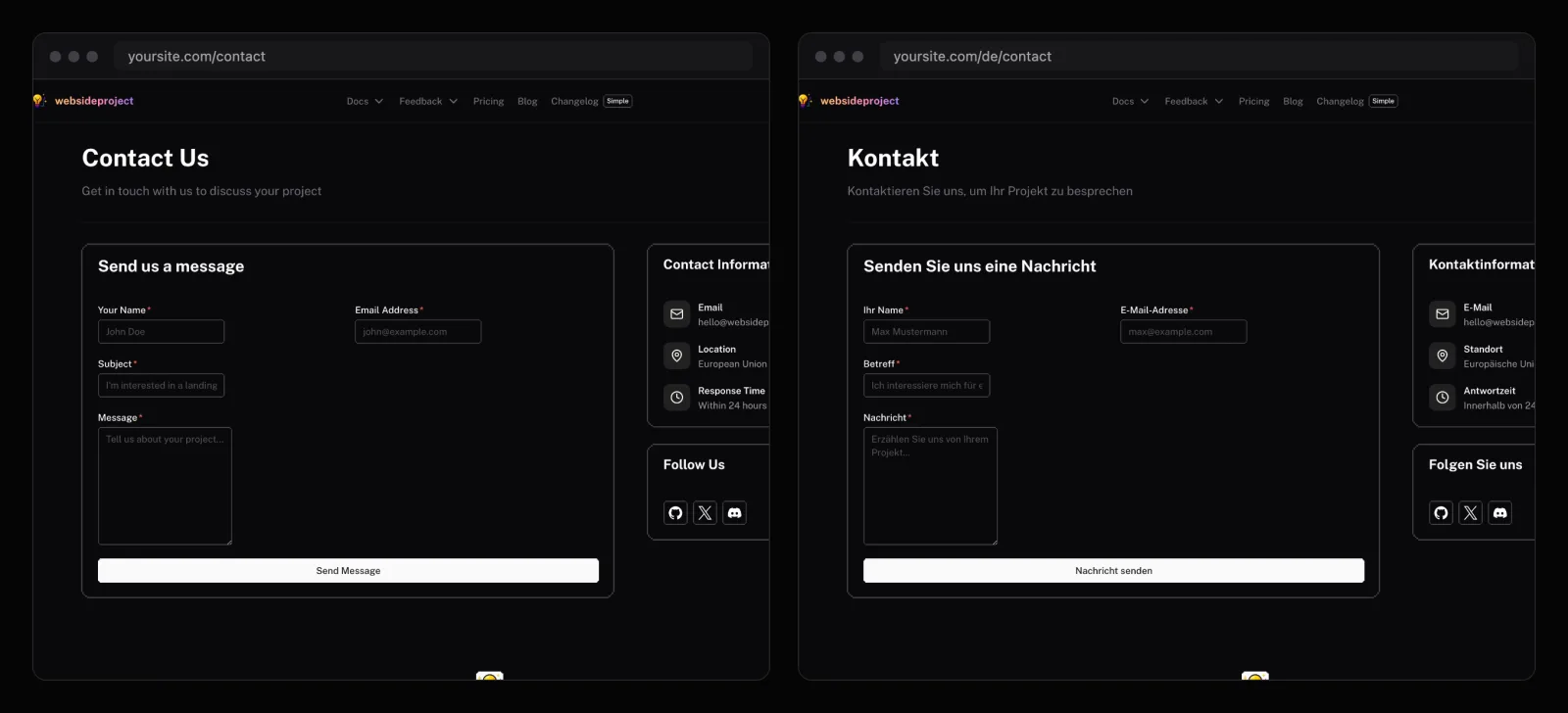
Task: Click the map pin icon beside Standort
Action: click(x=1442, y=356)
